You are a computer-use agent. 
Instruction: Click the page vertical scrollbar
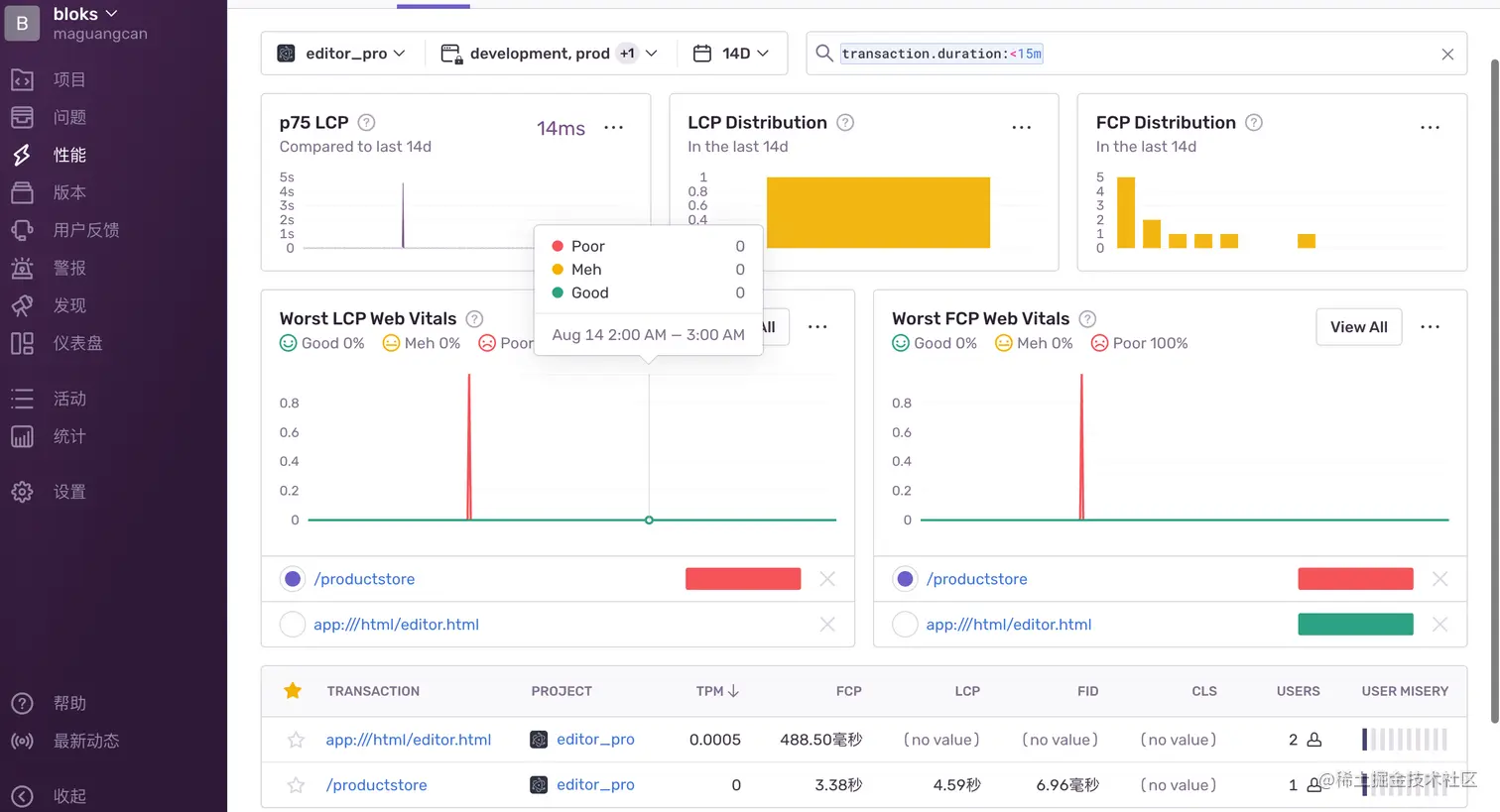tap(1494, 392)
